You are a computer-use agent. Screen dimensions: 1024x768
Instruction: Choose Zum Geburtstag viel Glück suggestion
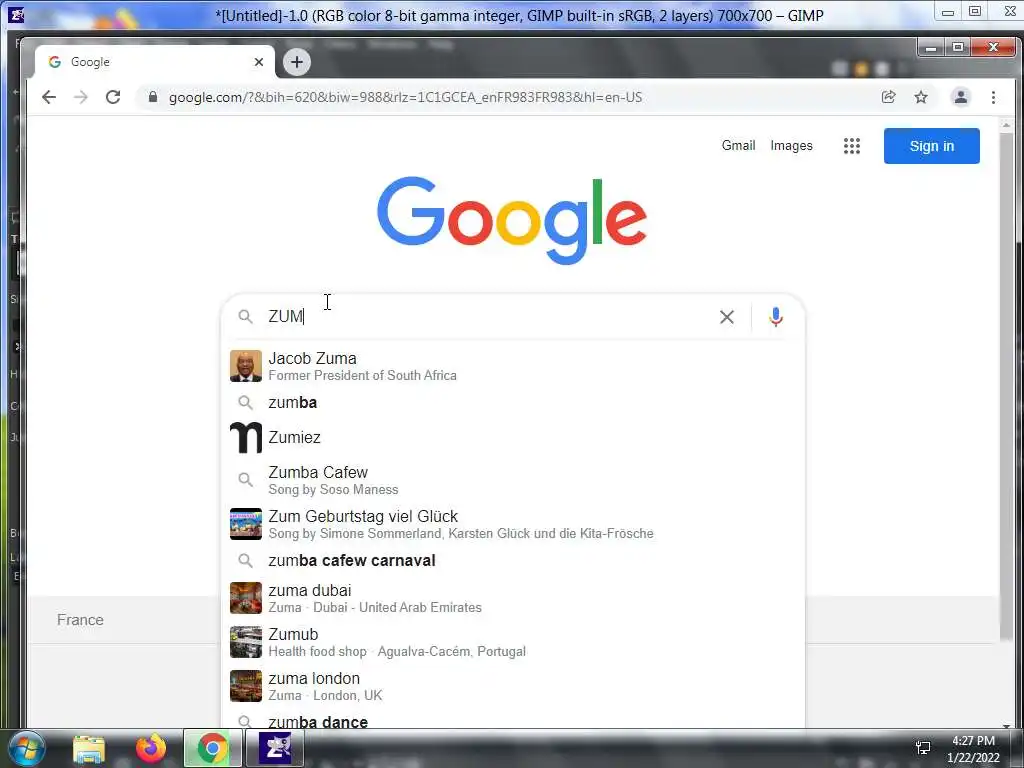(513, 524)
